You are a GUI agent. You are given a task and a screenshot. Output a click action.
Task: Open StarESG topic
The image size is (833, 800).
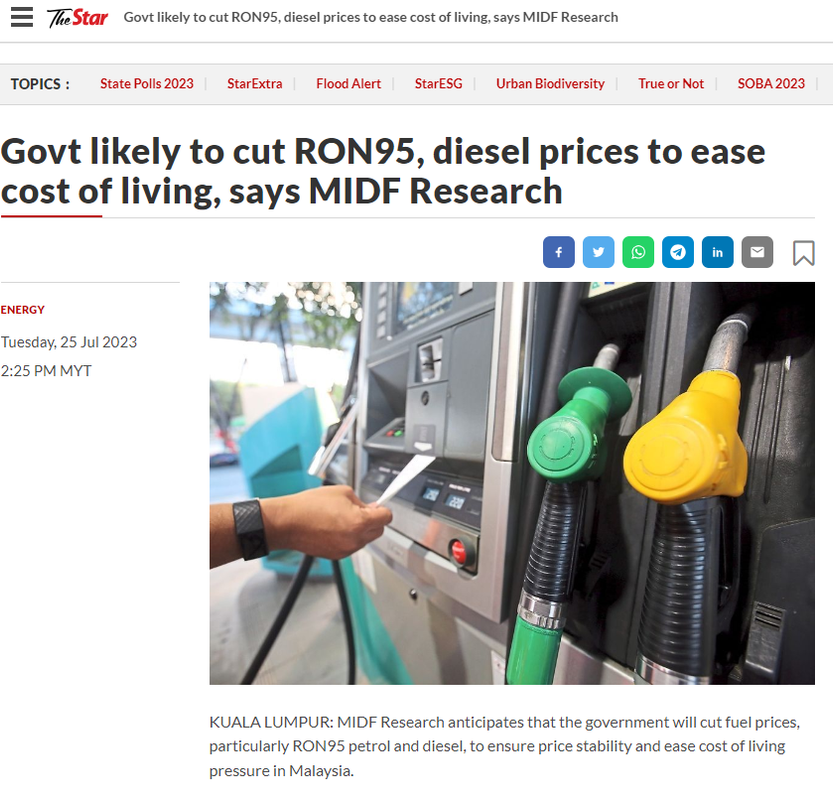(x=438, y=84)
